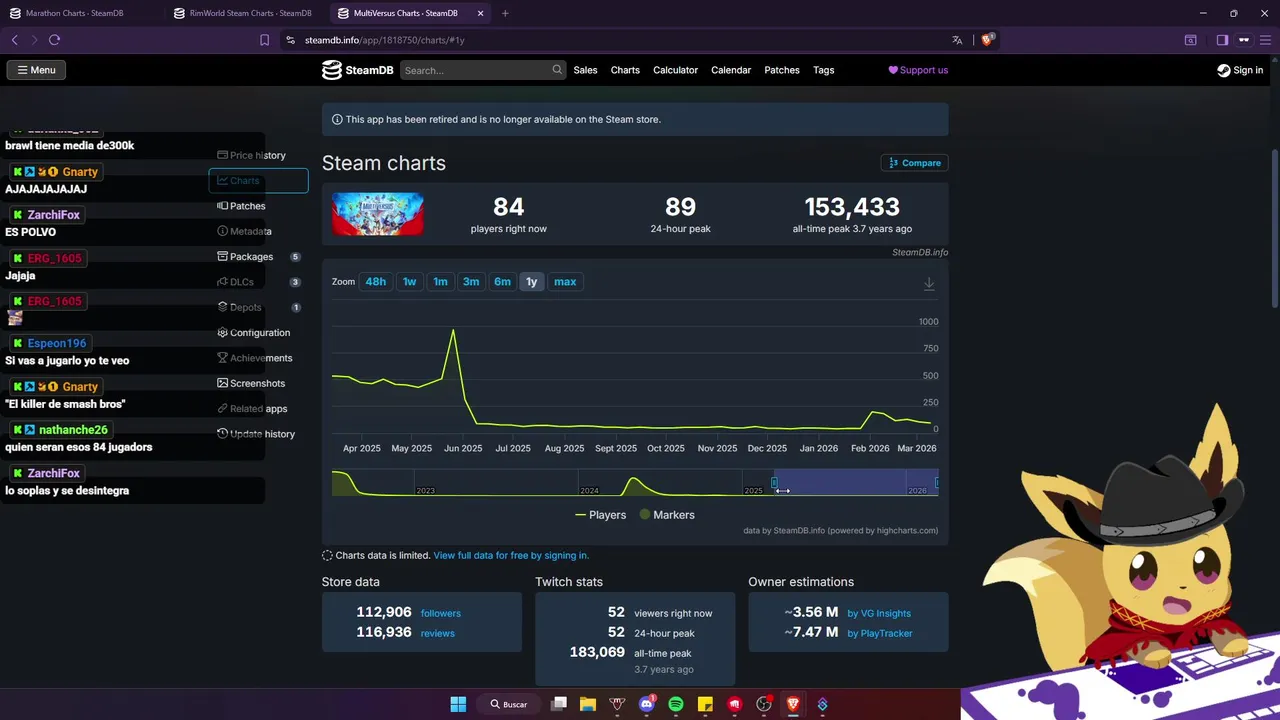The height and width of the screenshot is (720, 1280).
Task: Open the 'by PlayTracker' link
Action: (880, 633)
